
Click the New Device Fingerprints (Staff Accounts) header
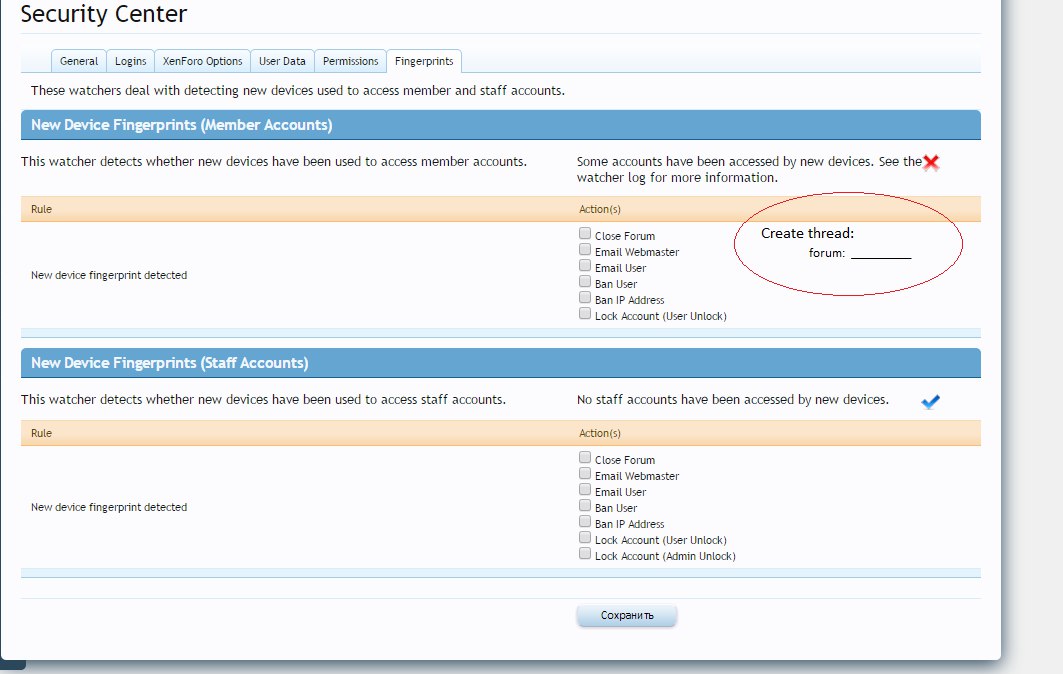pos(500,363)
